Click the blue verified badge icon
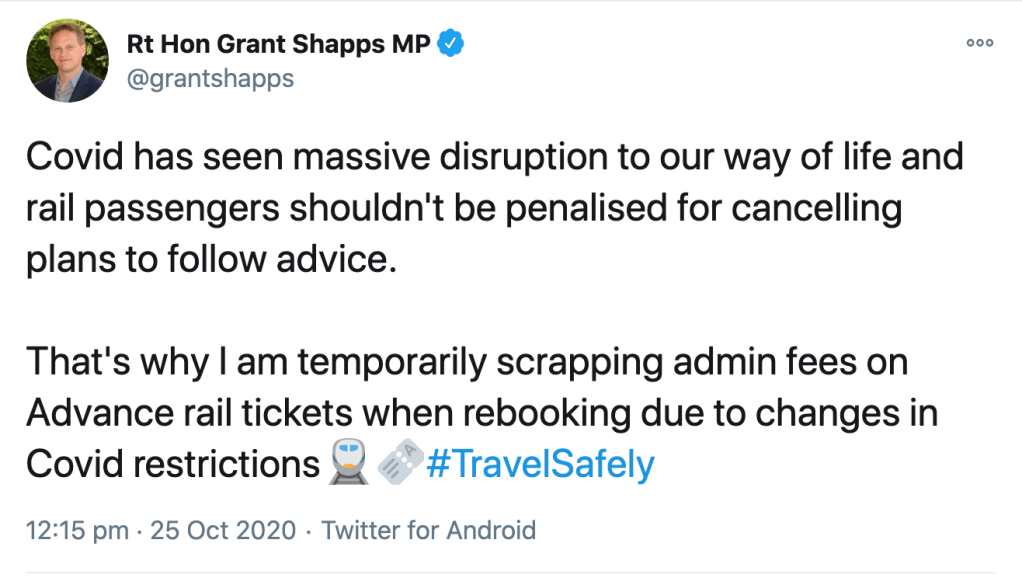This screenshot has width=1022, height=578. [452, 44]
